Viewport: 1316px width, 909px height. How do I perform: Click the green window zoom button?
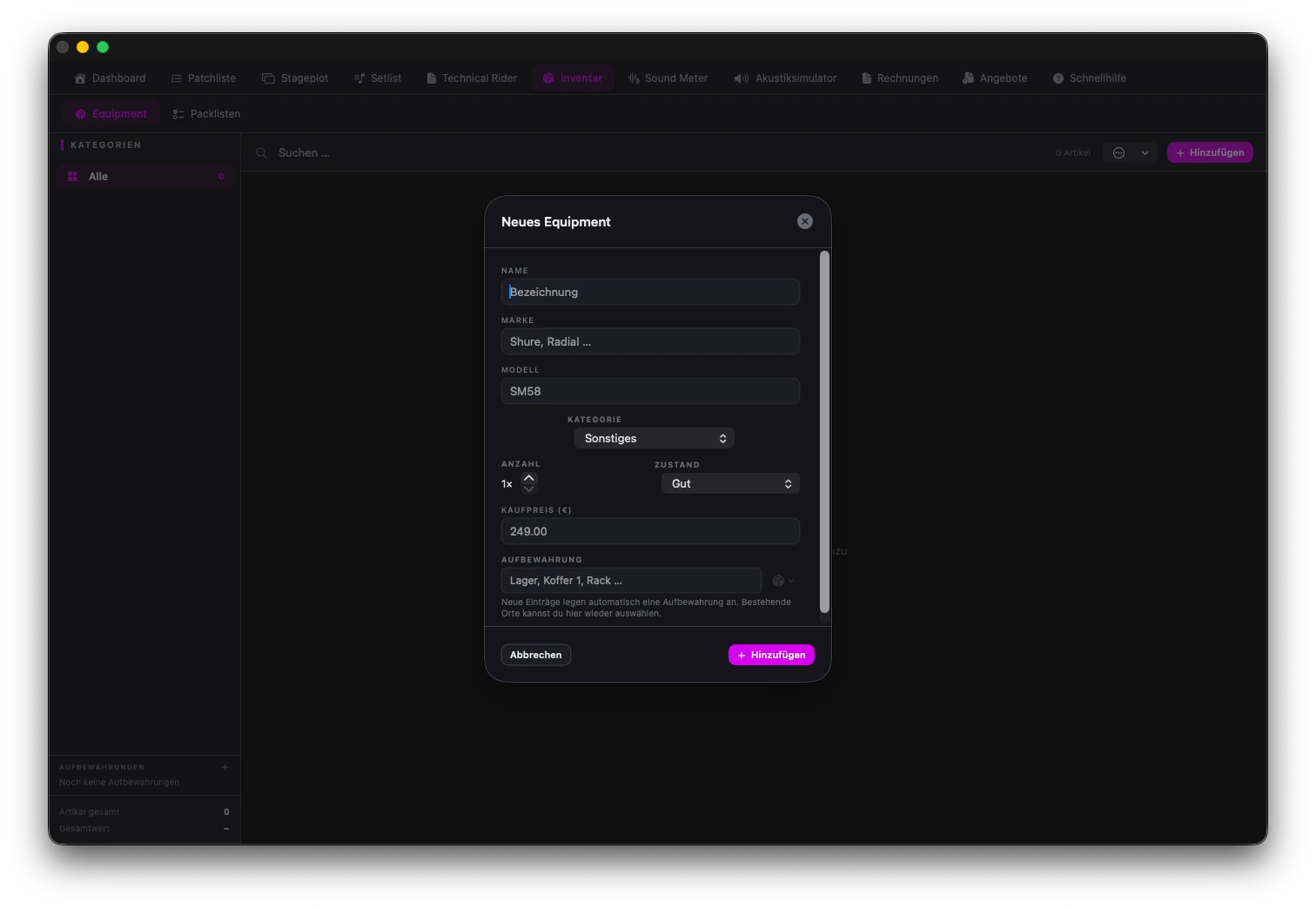pyautogui.click(x=103, y=47)
